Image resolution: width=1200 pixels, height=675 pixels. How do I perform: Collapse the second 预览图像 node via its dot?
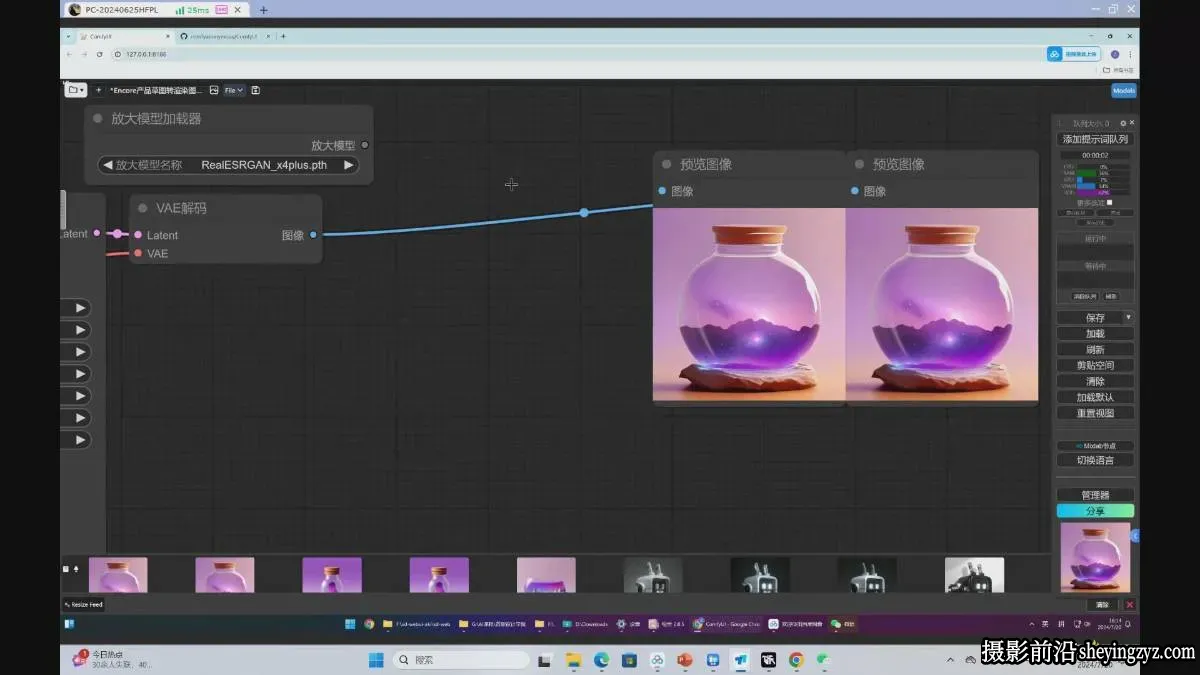click(859, 164)
